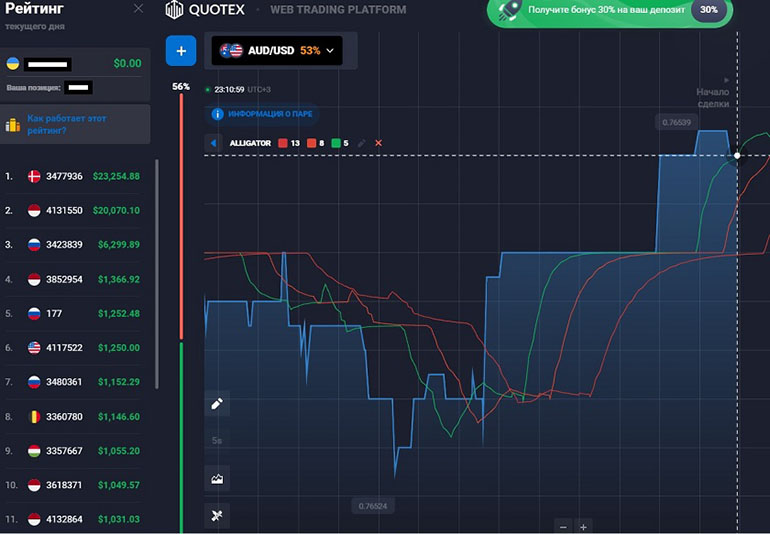Click the trophy podium icon

13,125
